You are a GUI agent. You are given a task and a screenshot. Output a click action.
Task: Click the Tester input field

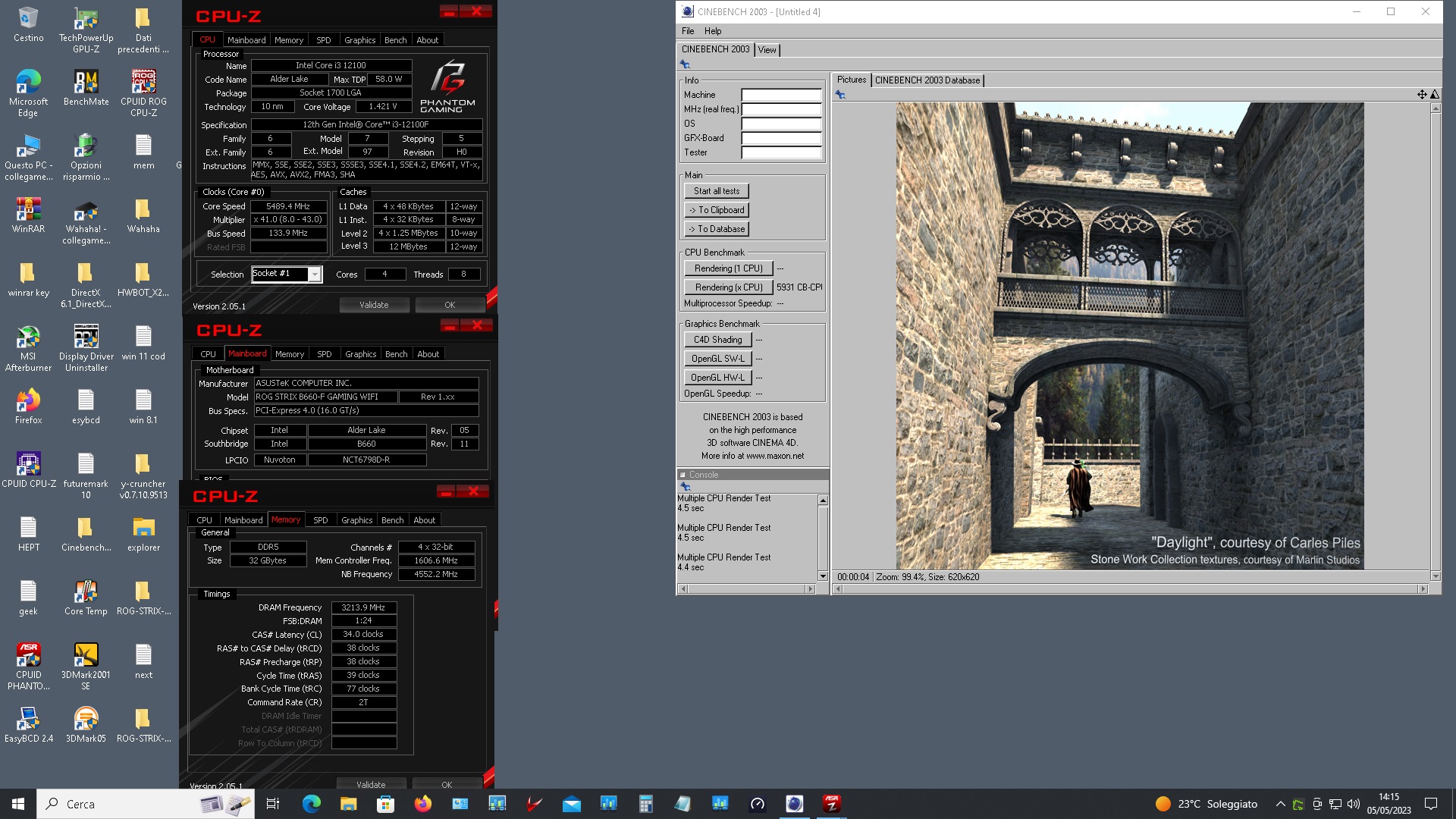click(781, 153)
